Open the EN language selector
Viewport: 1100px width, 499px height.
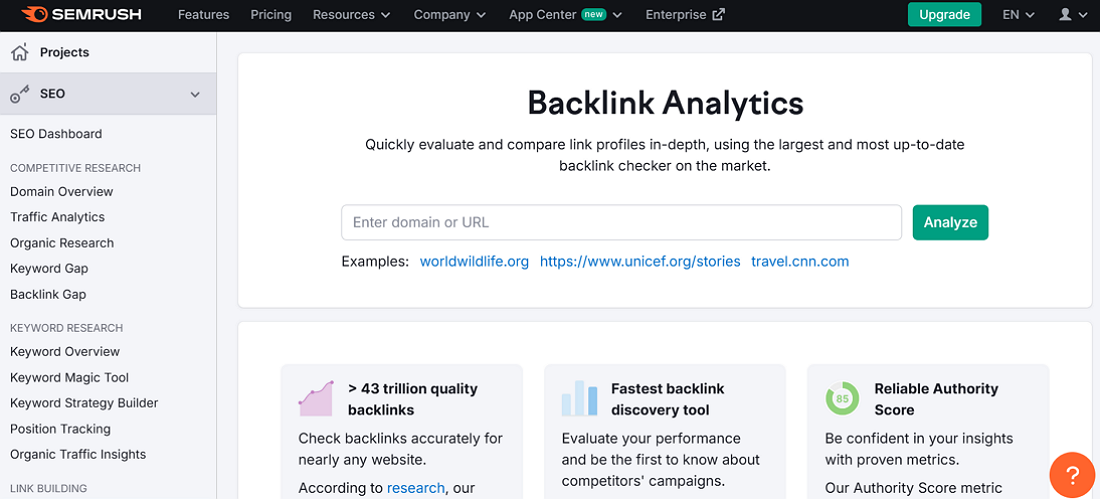point(1018,15)
